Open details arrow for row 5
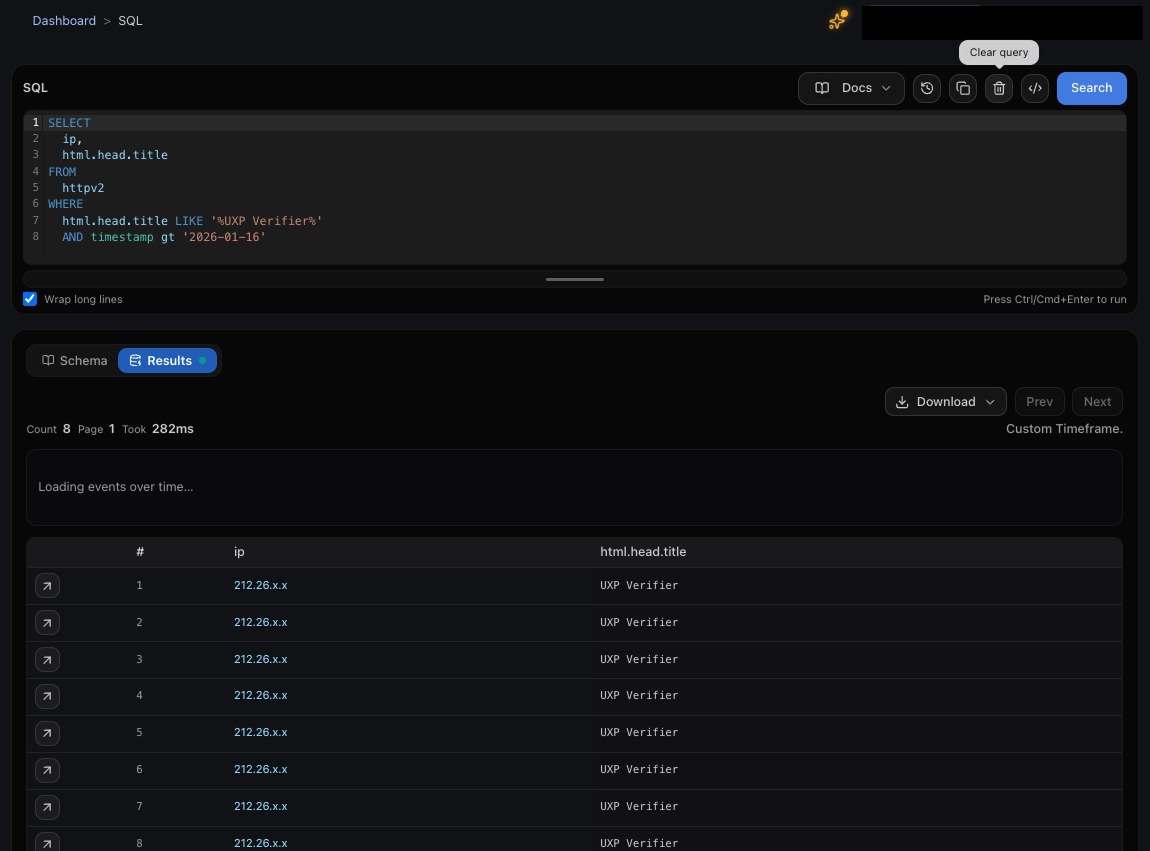This screenshot has height=851, width=1150. coord(47,733)
